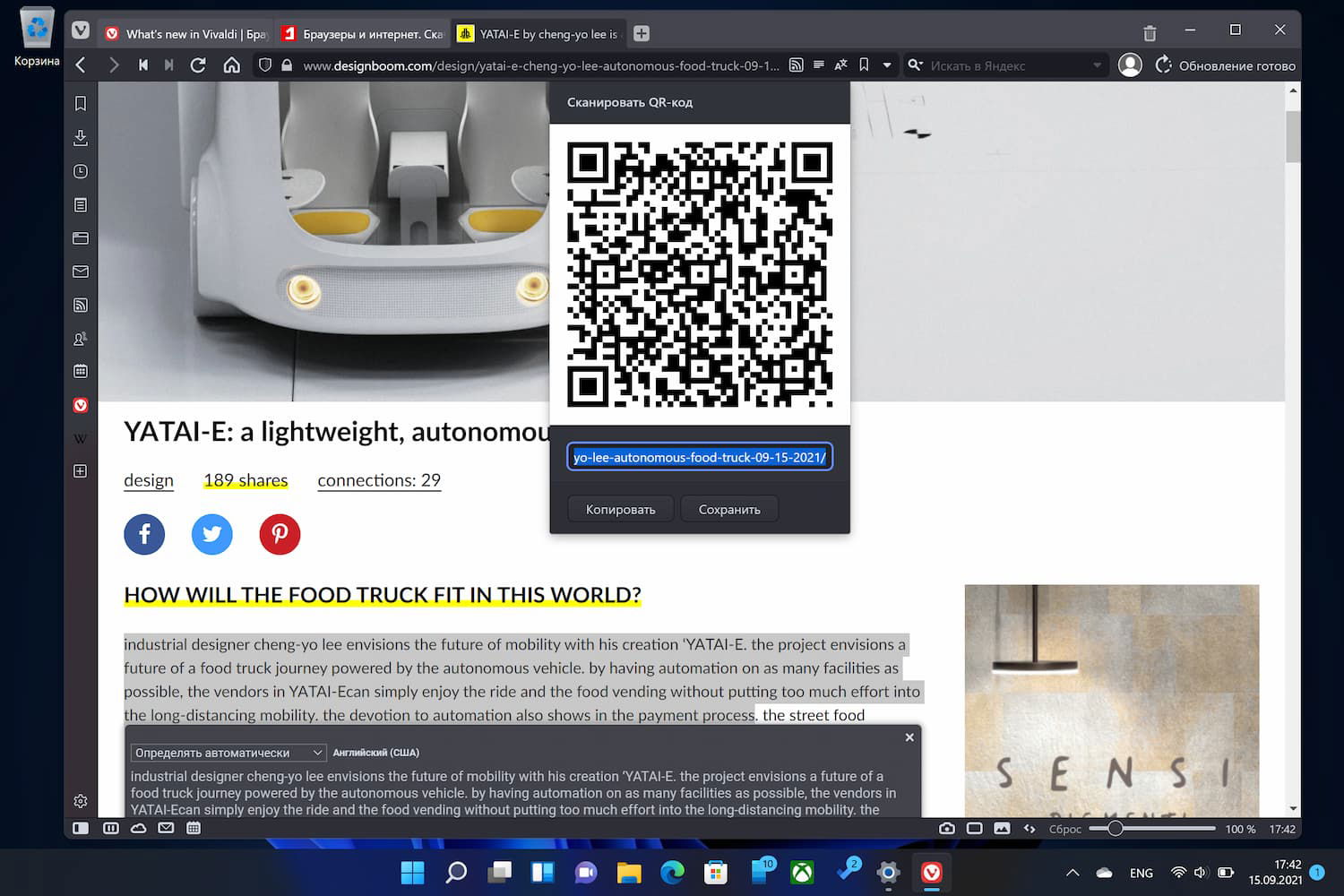Image resolution: width=1344 pixels, height=896 pixels.
Task: Adjust the page zoom slider
Action: click(x=1153, y=829)
